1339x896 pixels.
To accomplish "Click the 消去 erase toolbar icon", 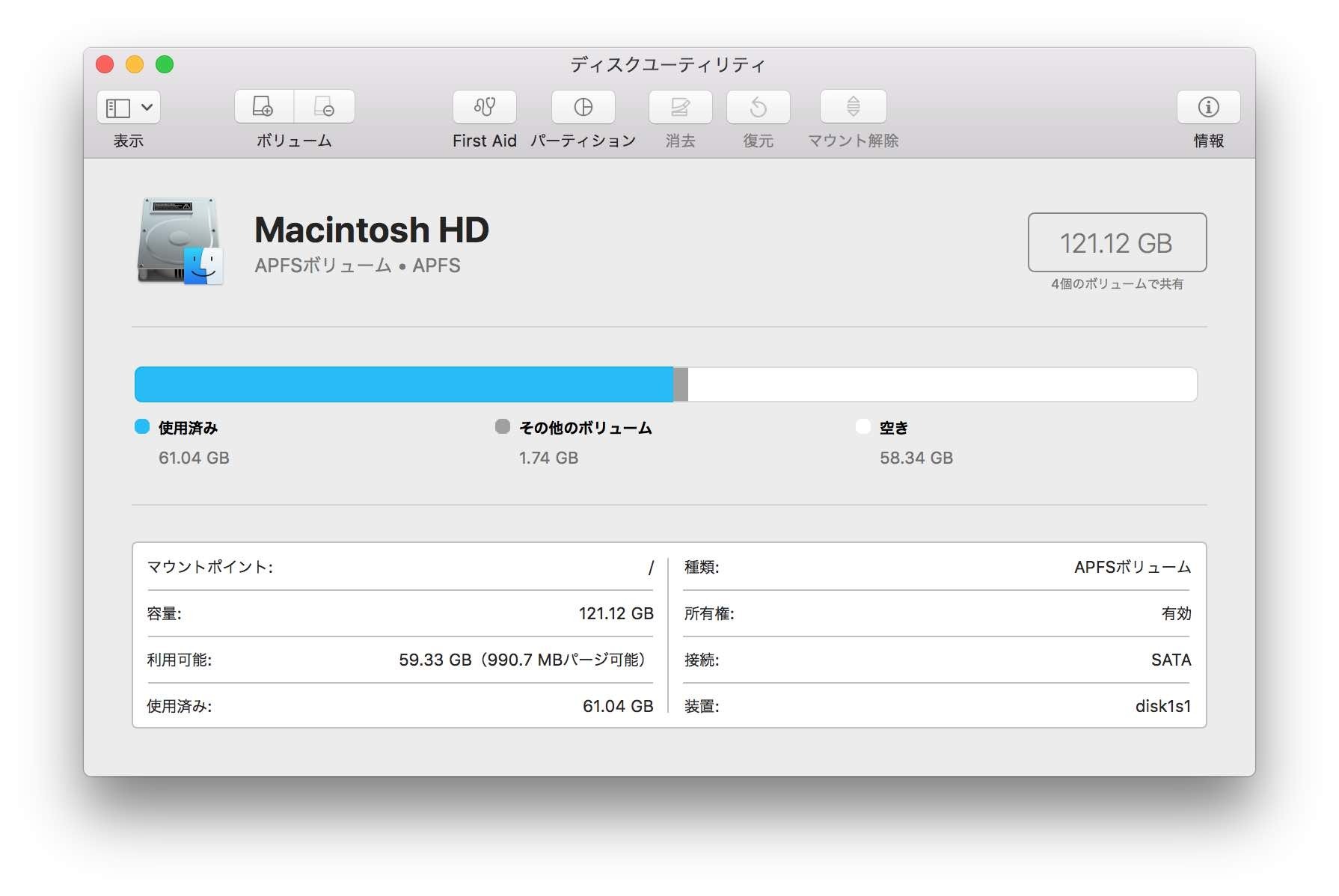I will [x=681, y=107].
